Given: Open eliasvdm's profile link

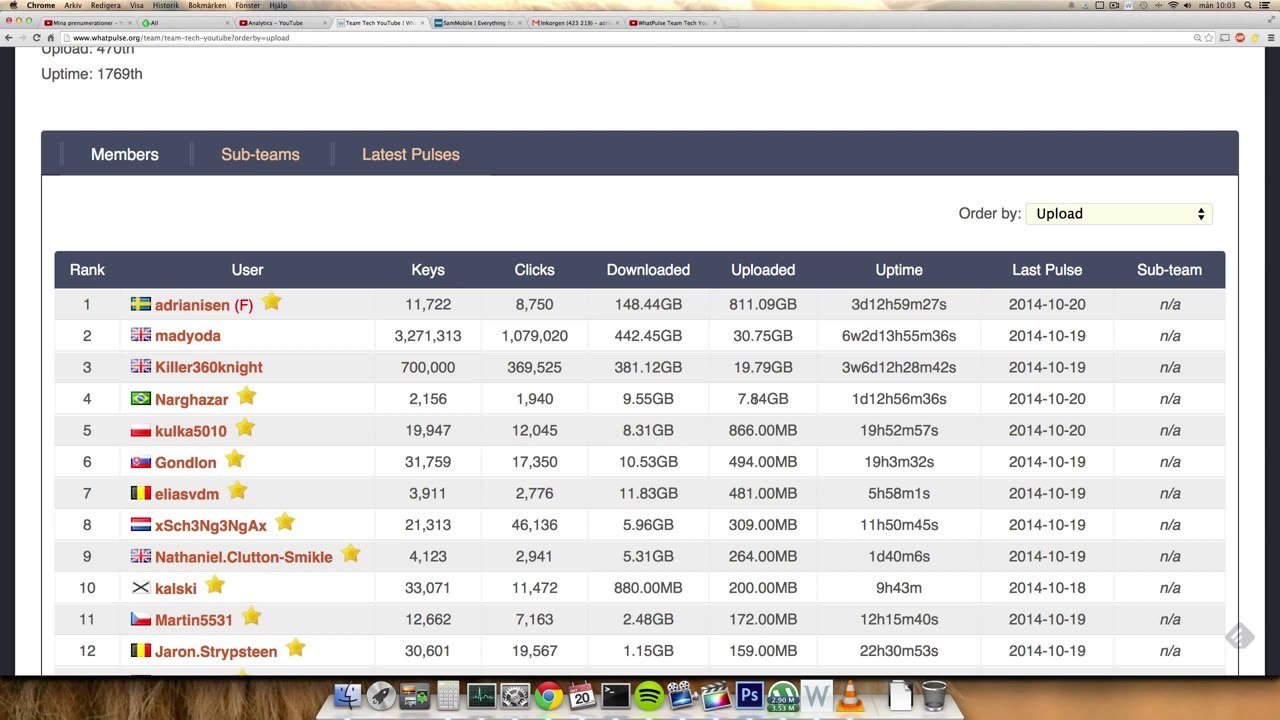Looking at the screenshot, I should pos(187,494).
